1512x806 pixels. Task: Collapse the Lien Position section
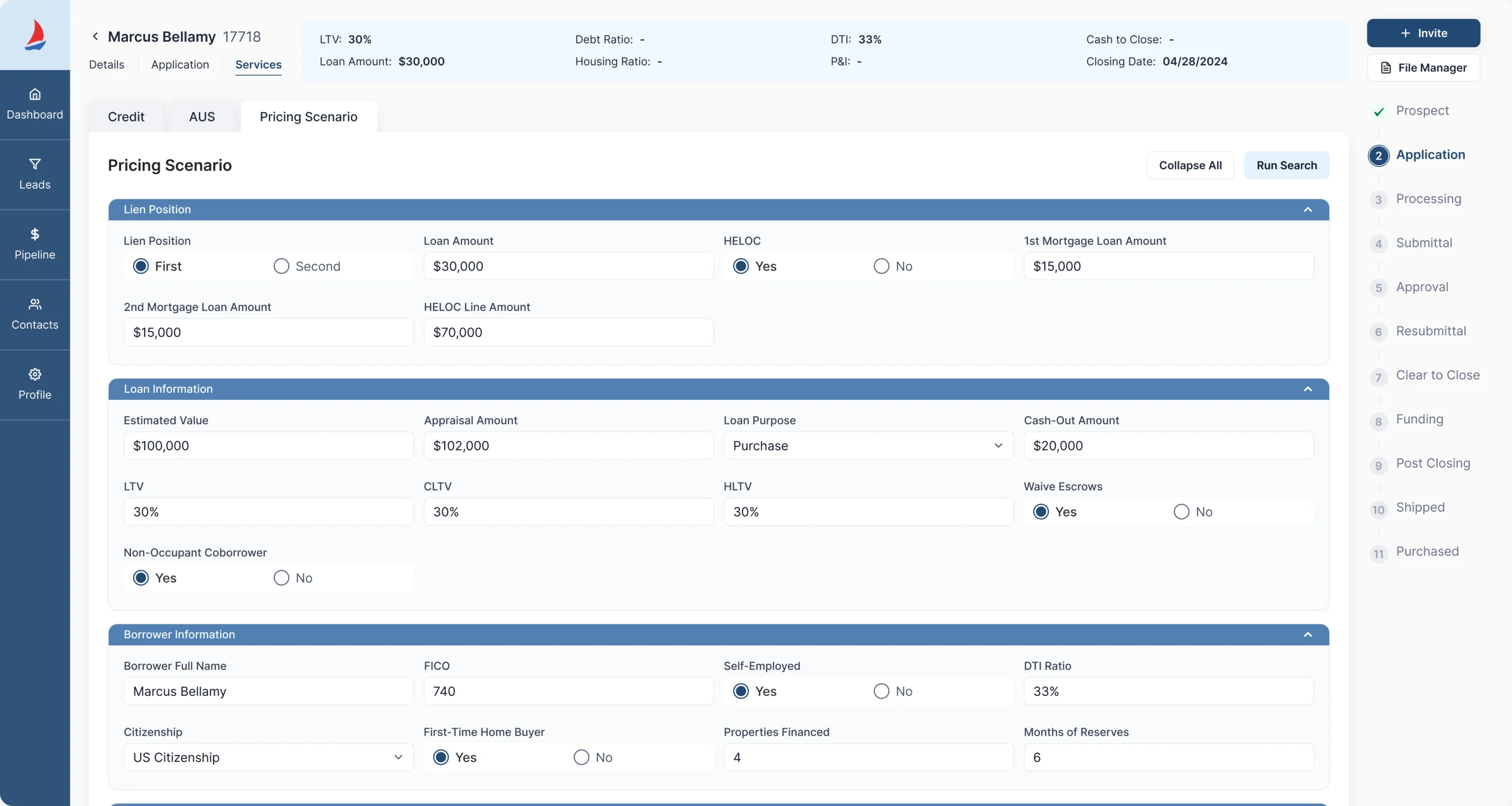[x=1308, y=210]
